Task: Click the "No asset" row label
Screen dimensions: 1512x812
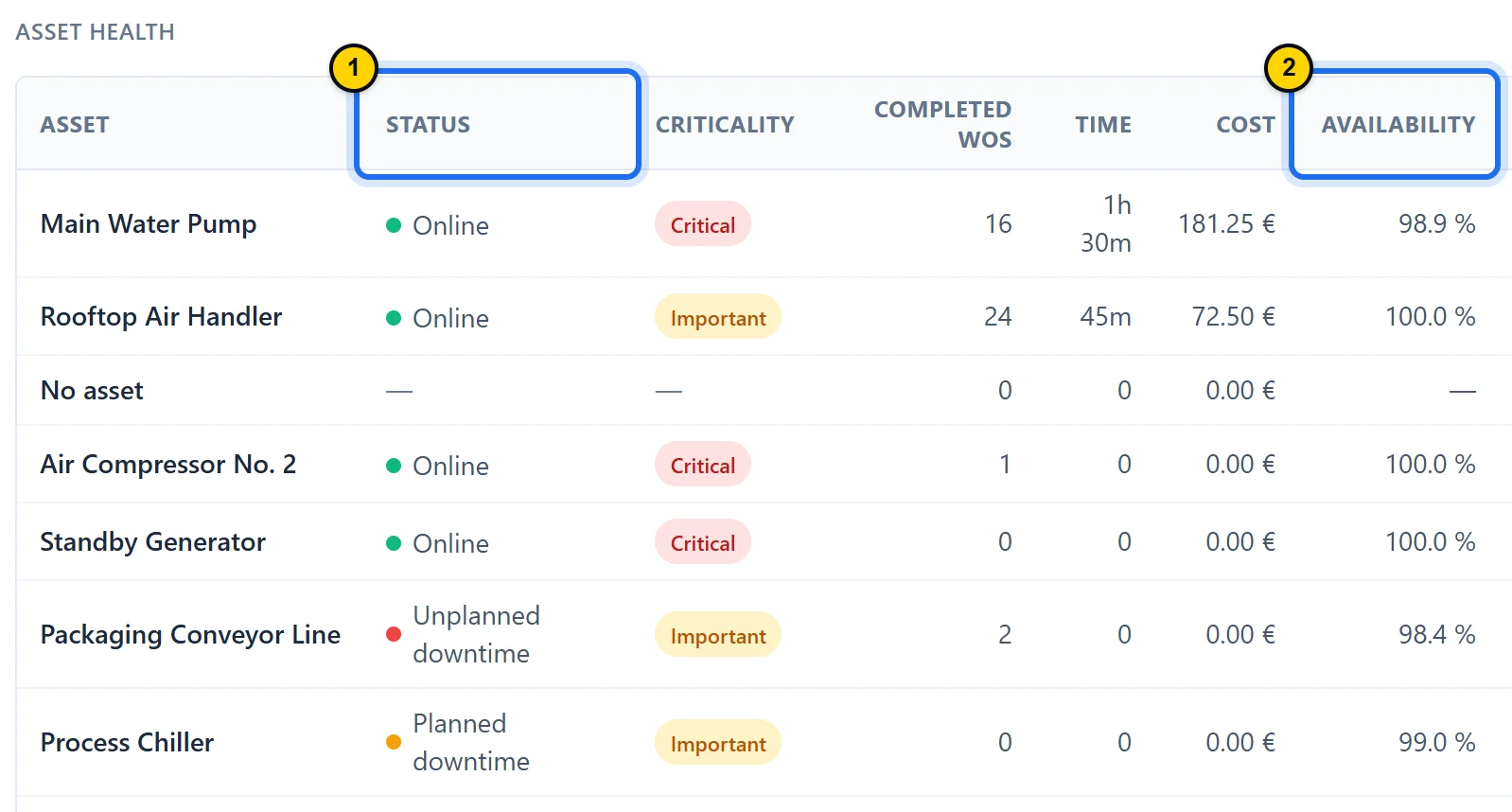Action: [92, 391]
